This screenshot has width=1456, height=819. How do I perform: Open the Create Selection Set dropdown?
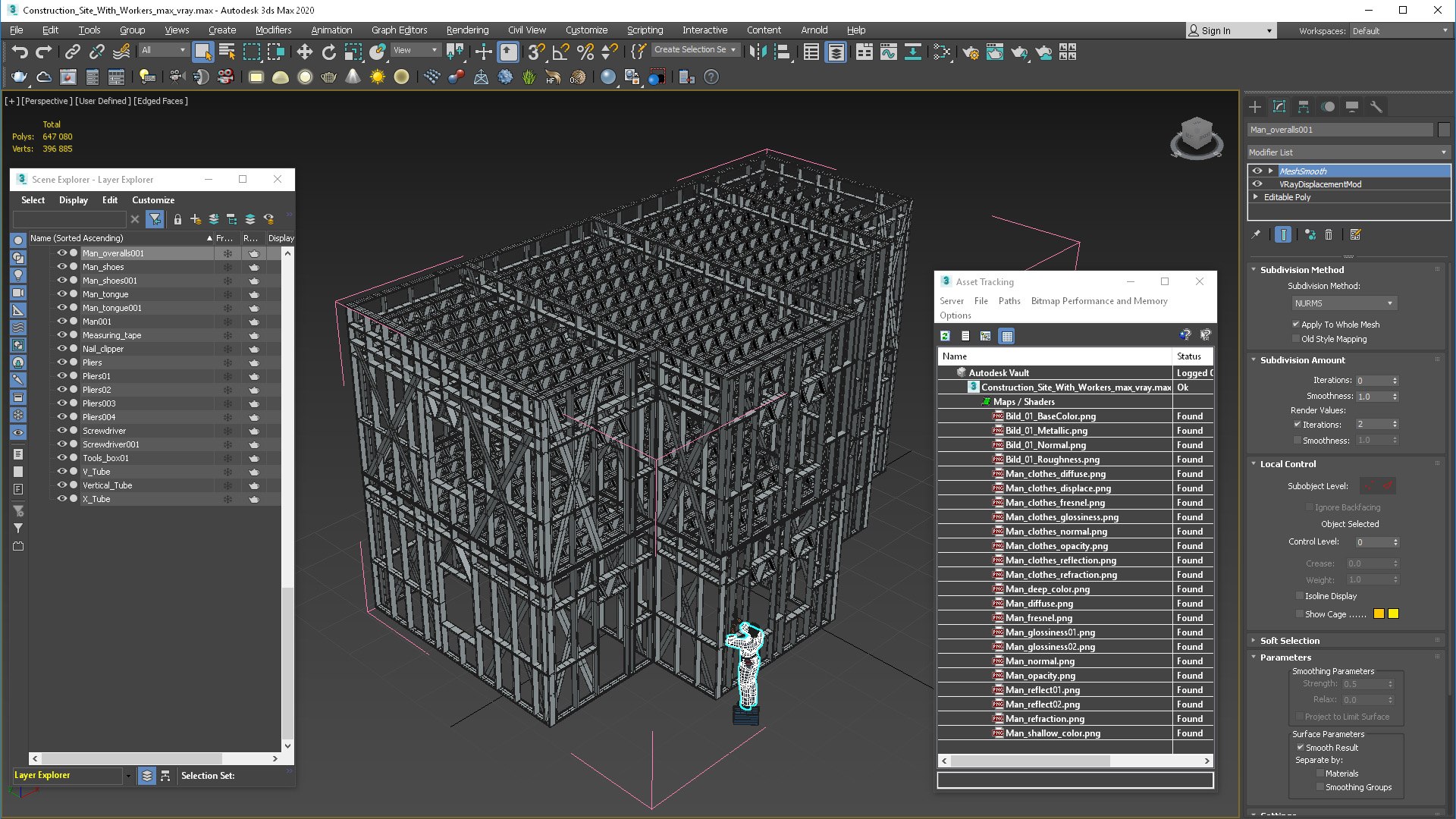(x=695, y=50)
